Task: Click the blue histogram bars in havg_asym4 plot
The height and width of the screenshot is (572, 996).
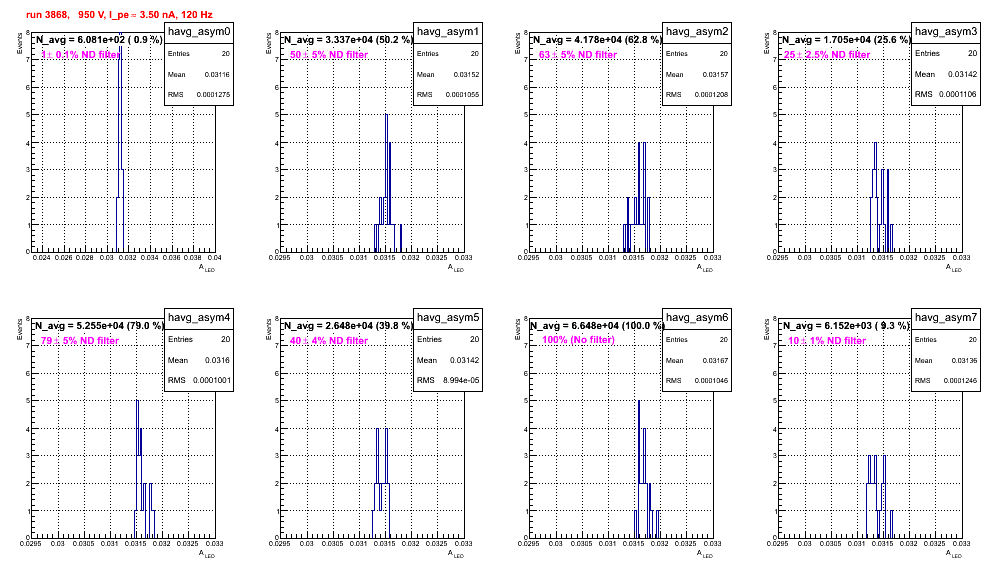Action: (x=144, y=469)
